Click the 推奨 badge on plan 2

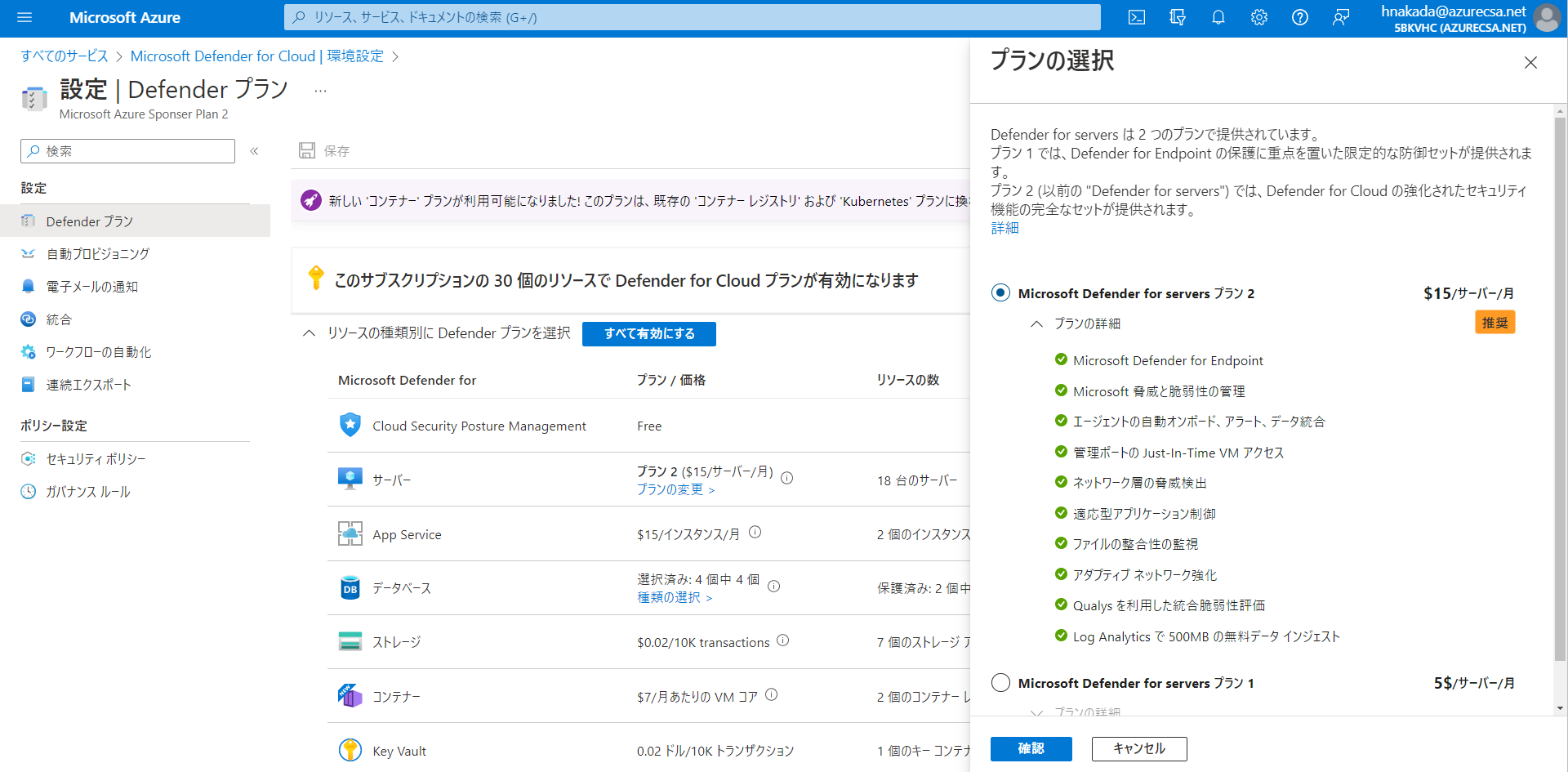[1495, 323]
